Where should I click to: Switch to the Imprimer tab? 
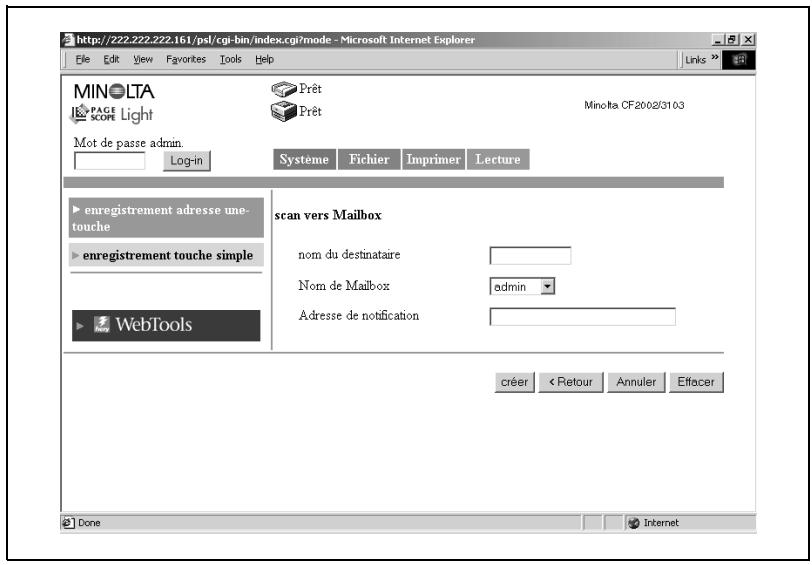[433, 160]
